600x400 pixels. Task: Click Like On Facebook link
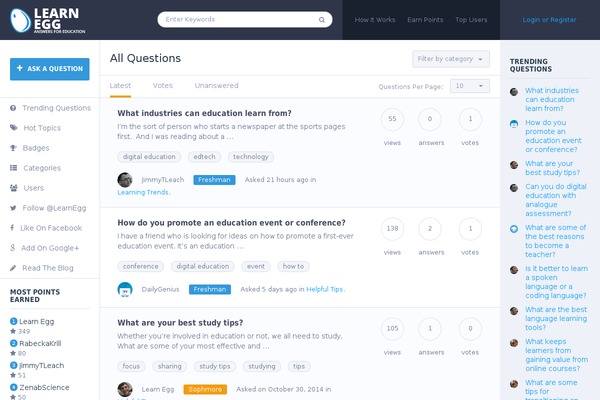pos(46,228)
